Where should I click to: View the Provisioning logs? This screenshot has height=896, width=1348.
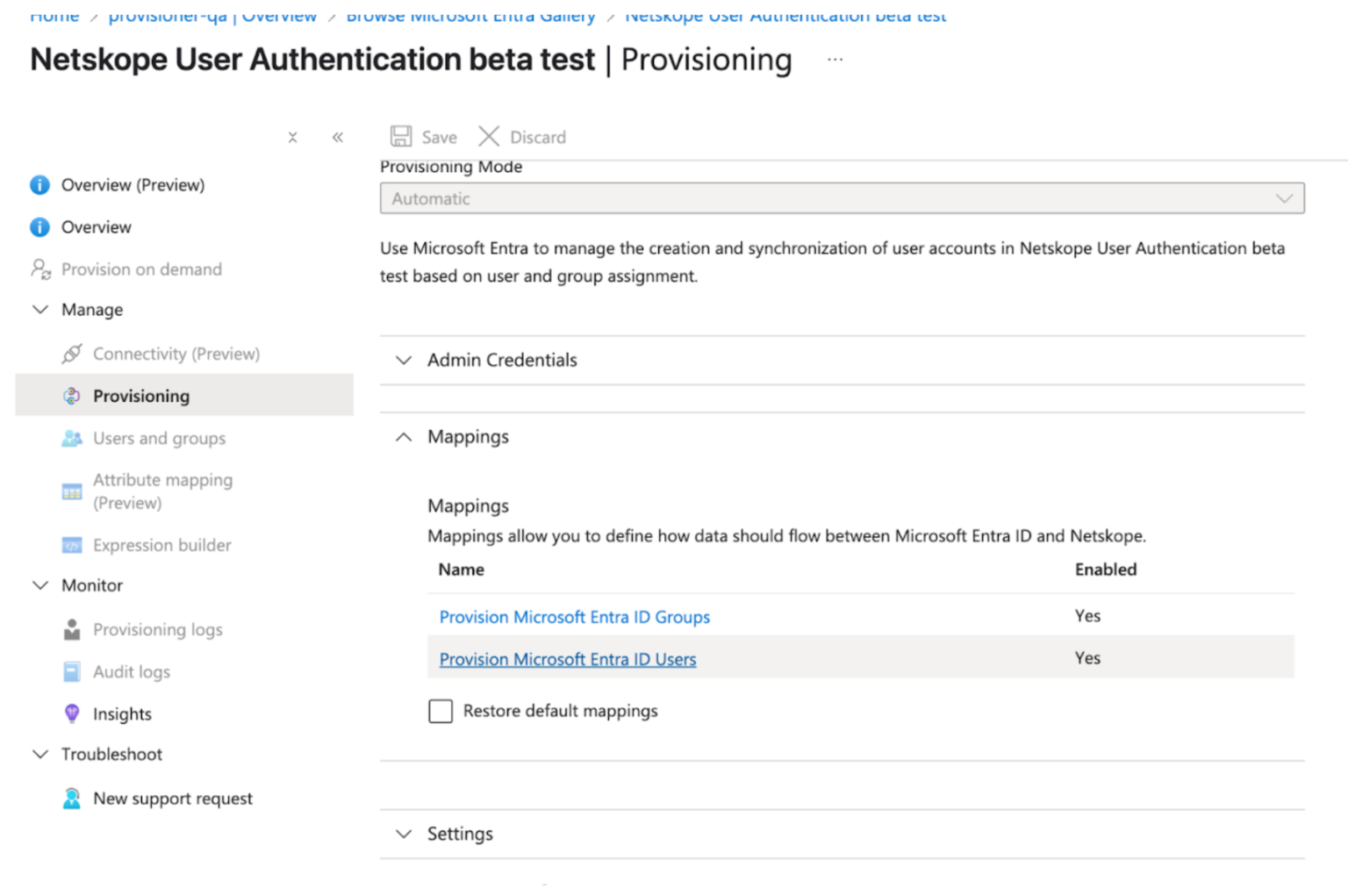(157, 629)
